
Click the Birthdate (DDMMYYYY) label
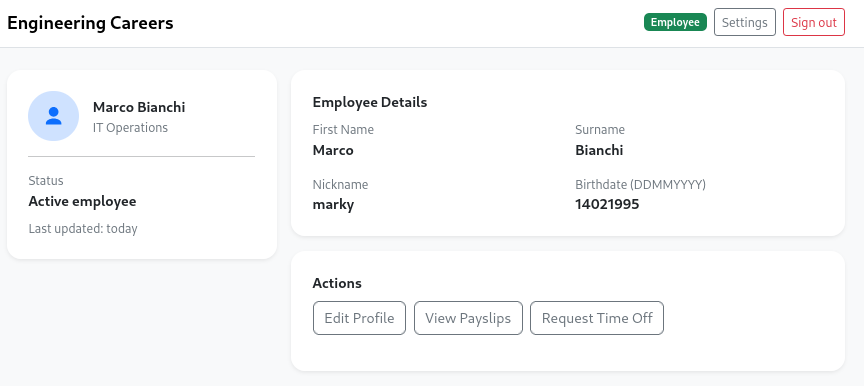[x=640, y=184]
